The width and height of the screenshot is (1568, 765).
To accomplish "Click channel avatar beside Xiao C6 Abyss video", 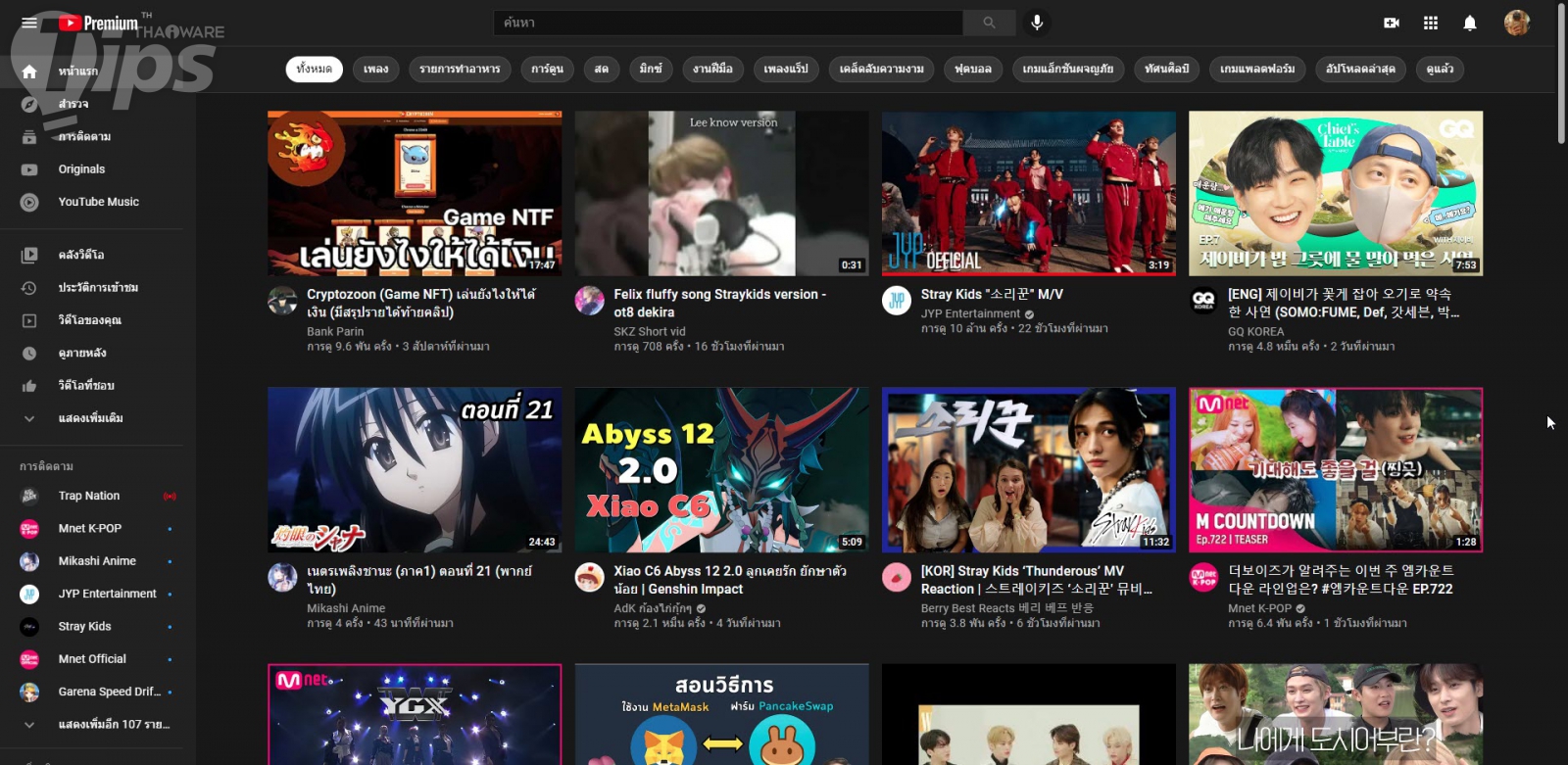I will 590,577.
